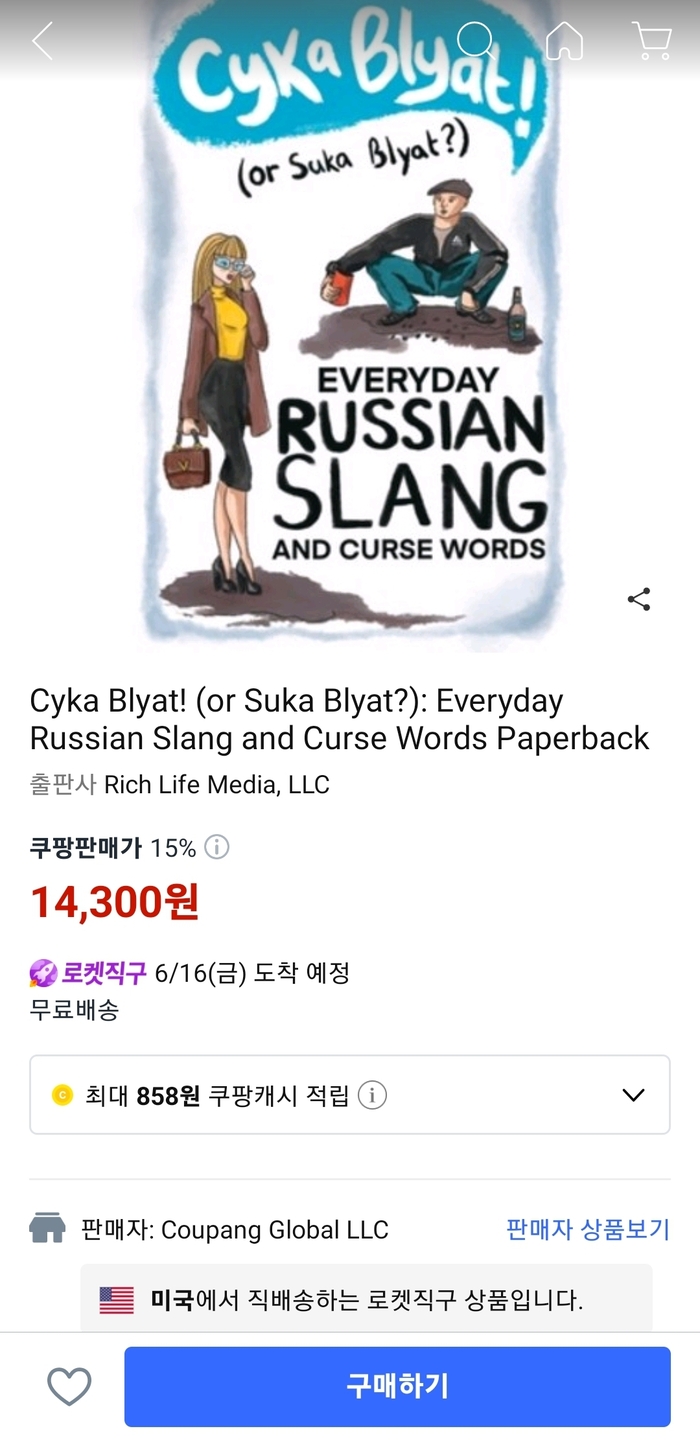
Task: Tap the 로켓직구 rocket badge
Action: [88, 972]
